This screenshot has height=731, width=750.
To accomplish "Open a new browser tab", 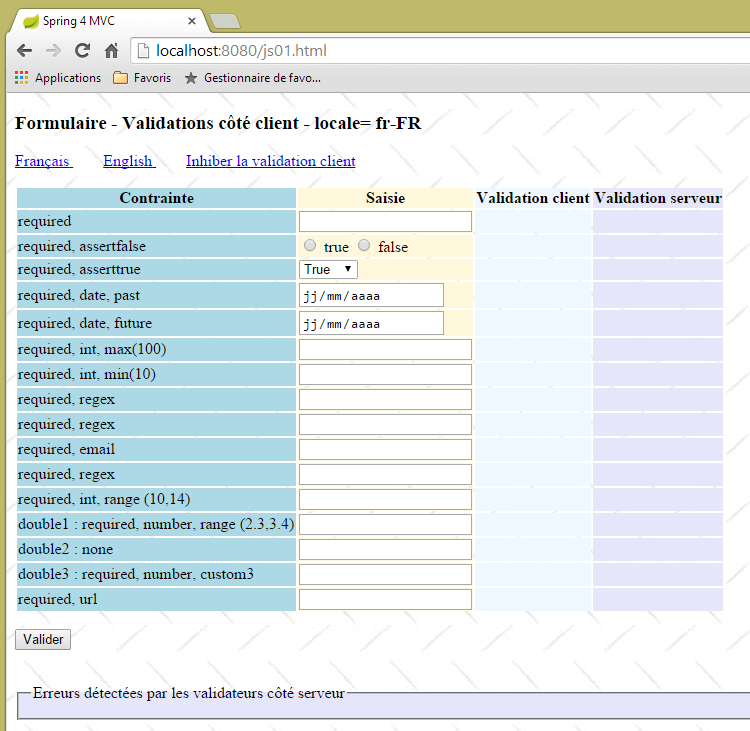I will (x=224, y=21).
